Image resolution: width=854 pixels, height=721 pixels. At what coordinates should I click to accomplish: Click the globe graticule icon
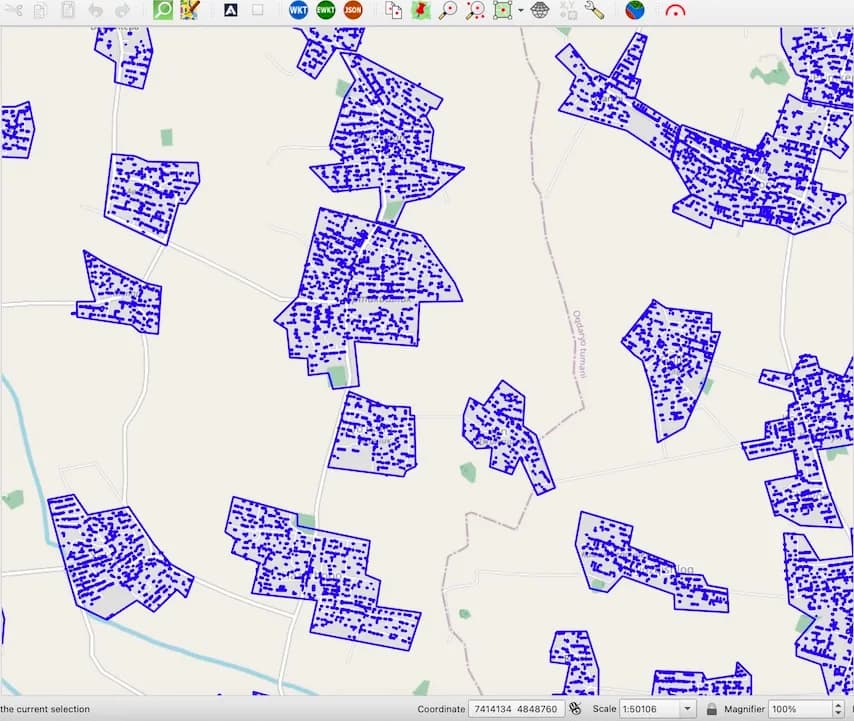point(538,9)
